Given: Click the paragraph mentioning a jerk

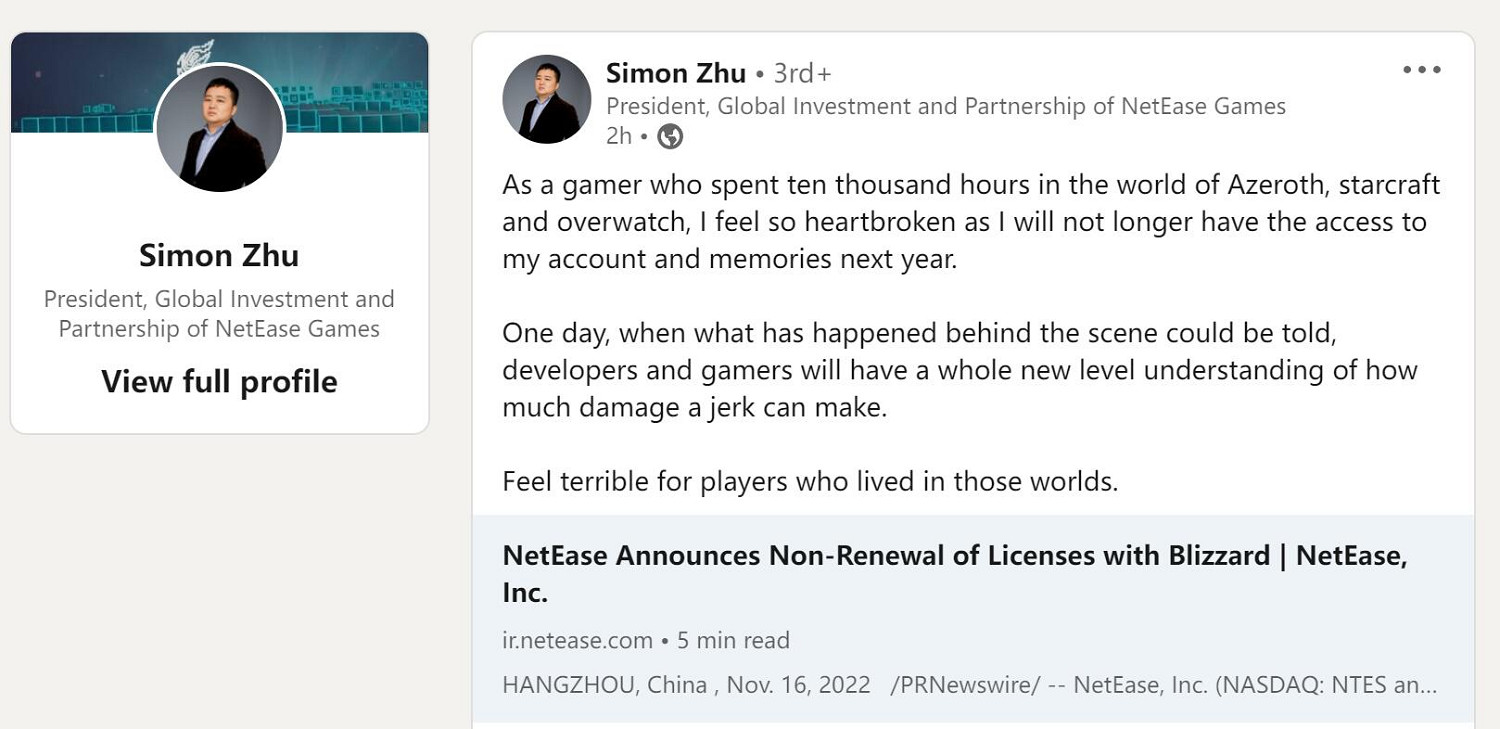Looking at the screenshot, I should (x=959, y=370).
